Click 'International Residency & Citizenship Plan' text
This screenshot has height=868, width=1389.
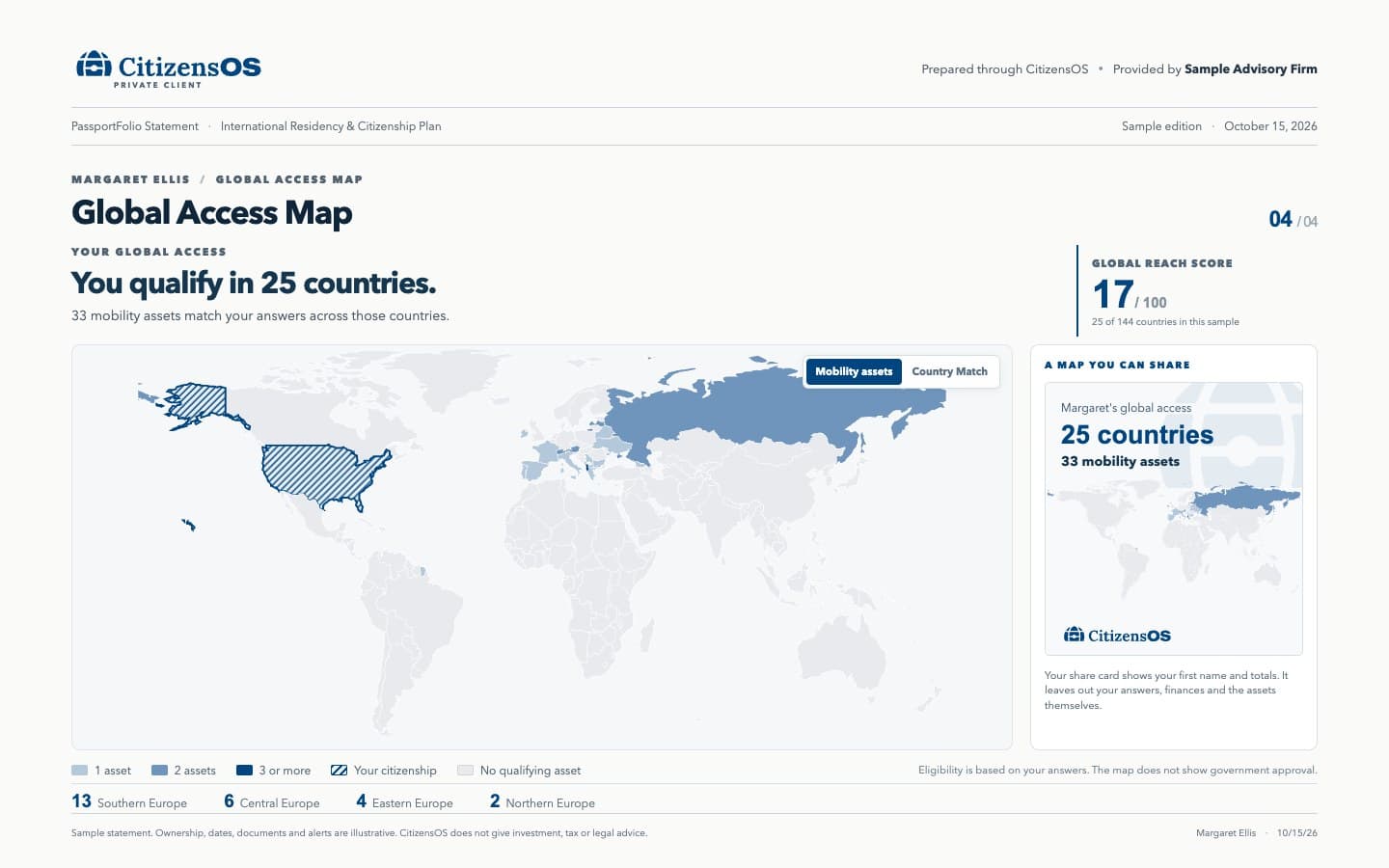pos(331,126)
